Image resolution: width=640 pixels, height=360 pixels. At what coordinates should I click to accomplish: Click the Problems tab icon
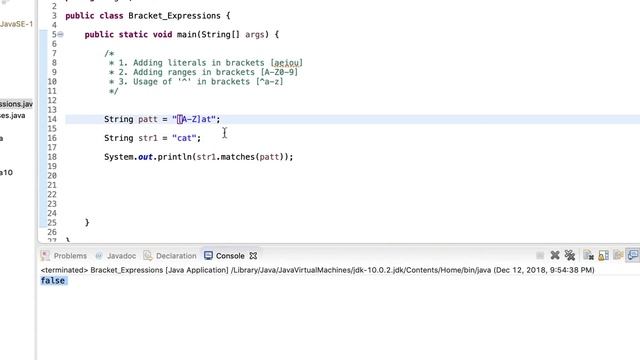tap(45, 256)
